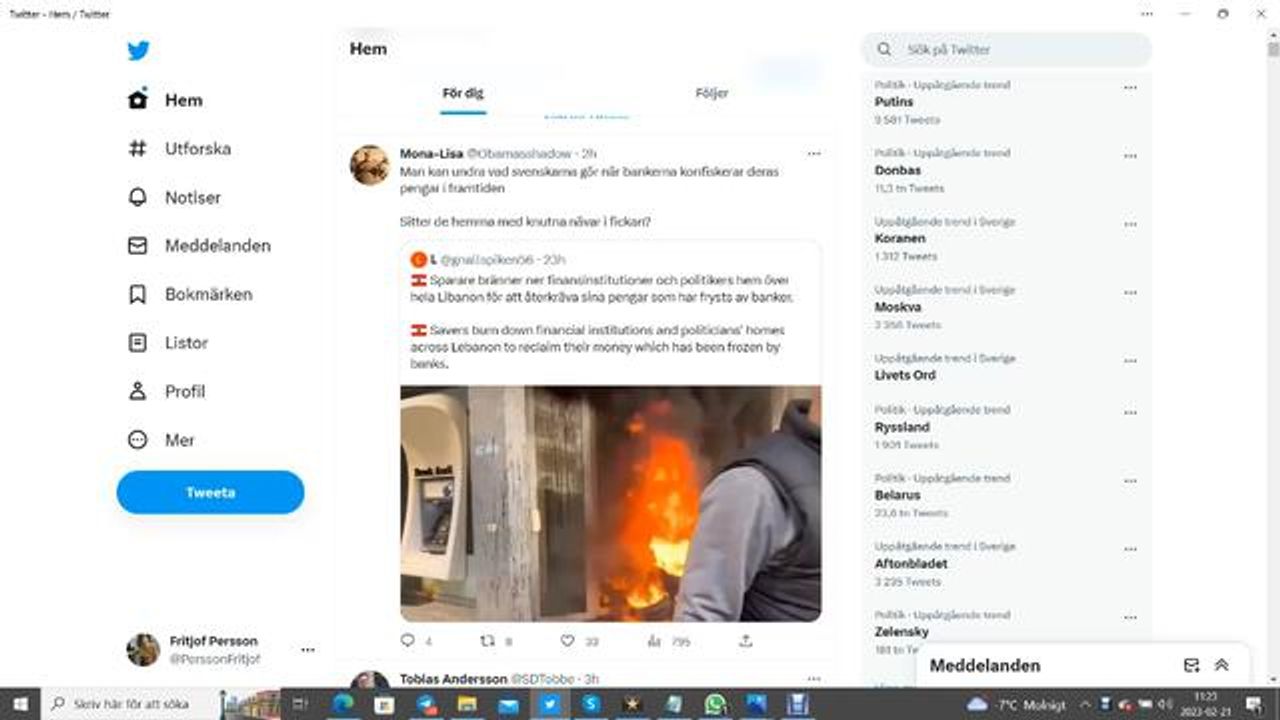
Task: Expand the Meddelanden drawer with double chevron
Action: 1221,666
